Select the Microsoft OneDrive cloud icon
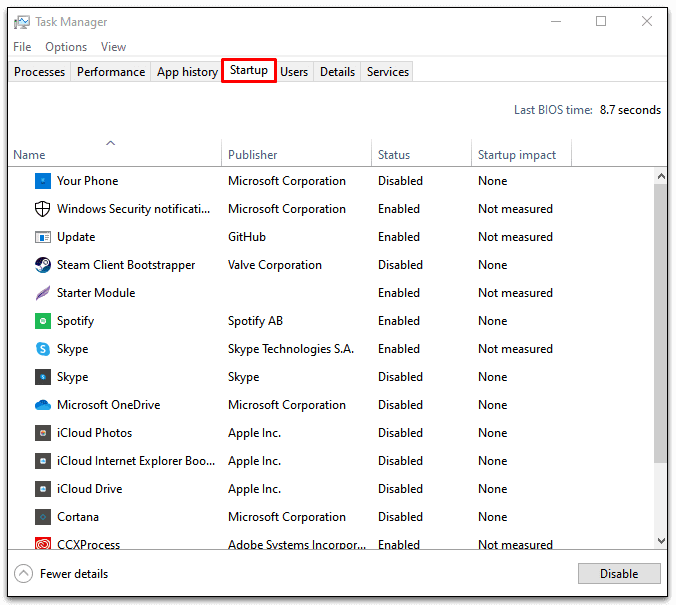Viewport: 676px width, 605px height. point(43,405)
